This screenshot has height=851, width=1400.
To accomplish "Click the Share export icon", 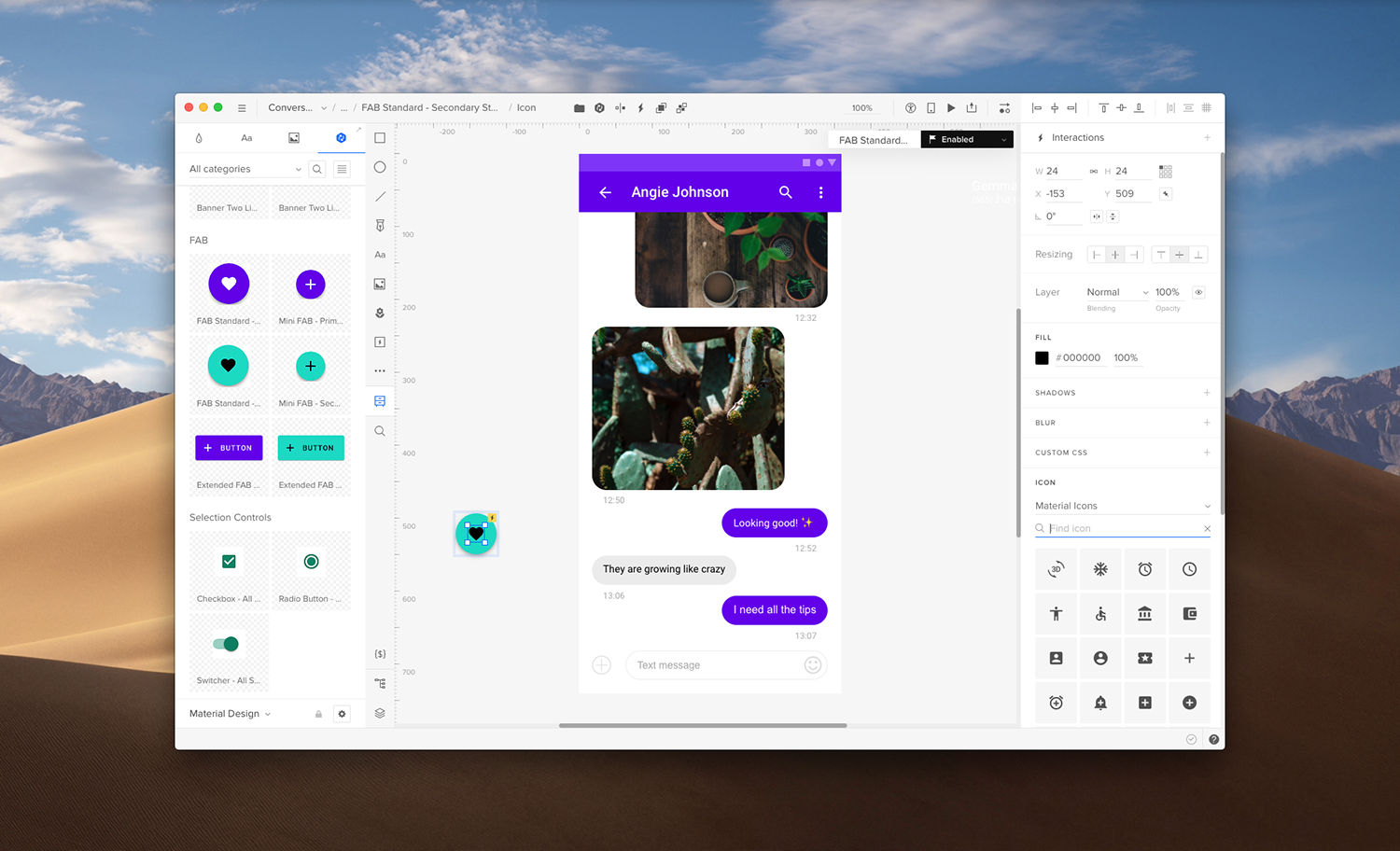I will tap(972, 108).
